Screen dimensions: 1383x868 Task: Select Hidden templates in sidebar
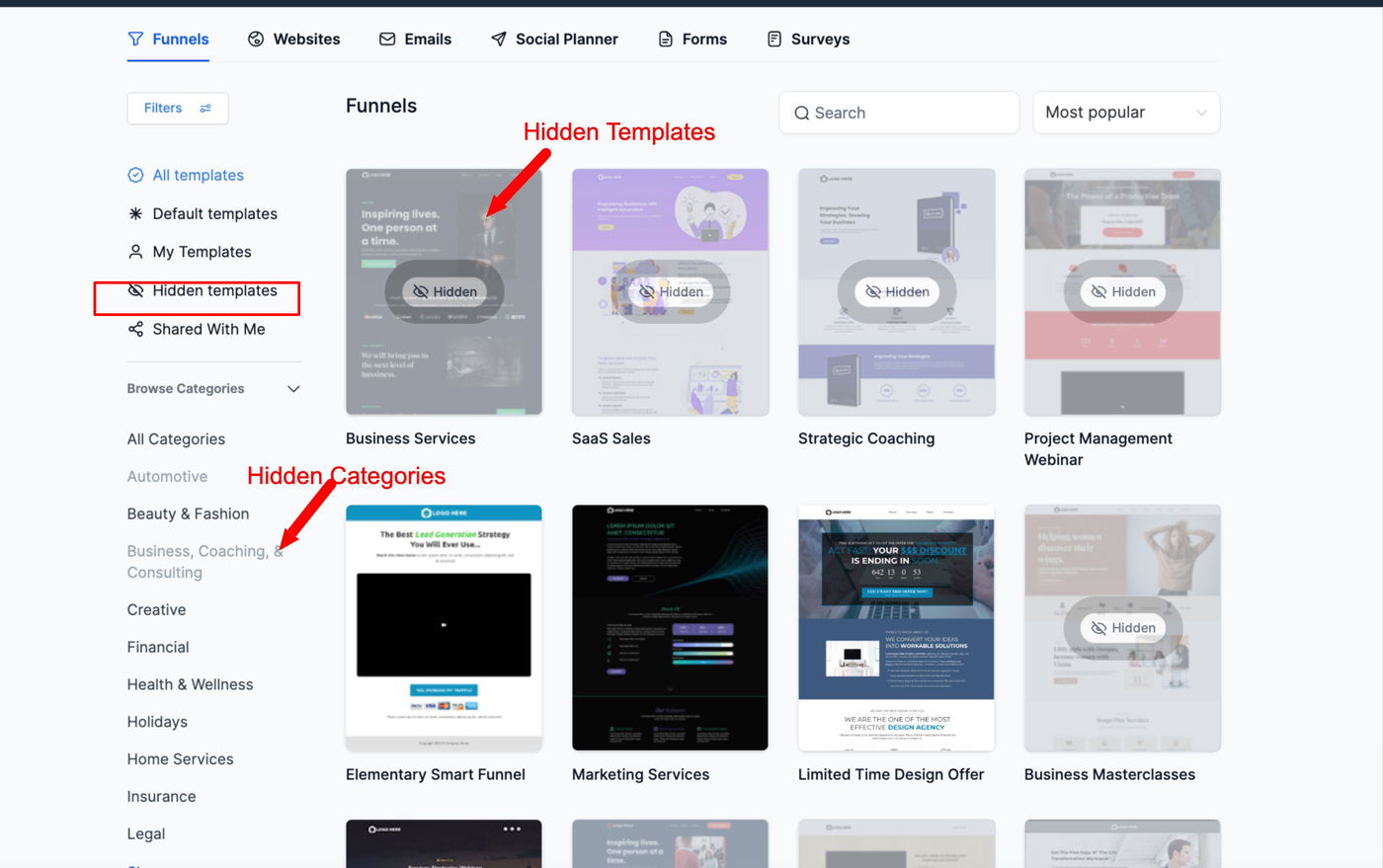(x=203, y=290)
